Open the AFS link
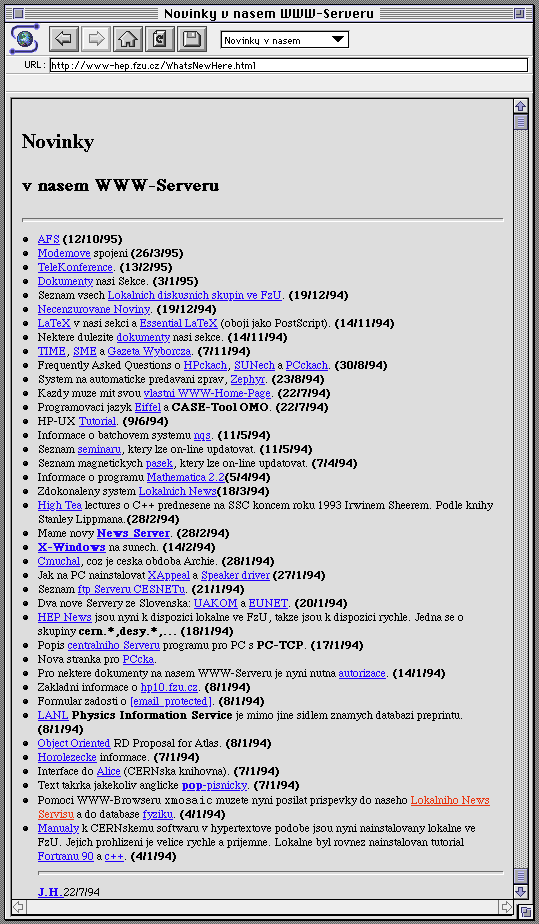Image resolution: width=539 pixels, height=924 pixels. tap(48, 239)
